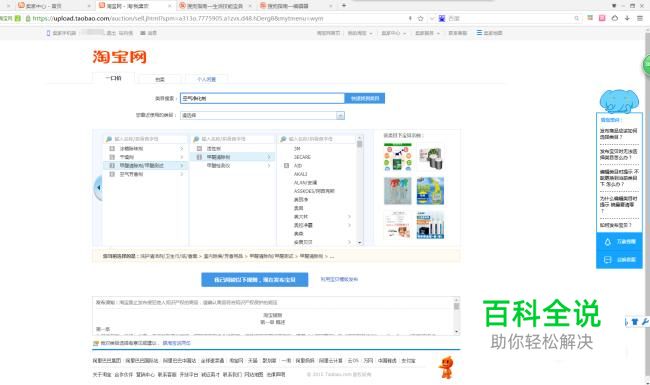Expand 冰箱除味剂 with its arrow
The width and height of the screenshot is (650, 385).
pos(182,148)
